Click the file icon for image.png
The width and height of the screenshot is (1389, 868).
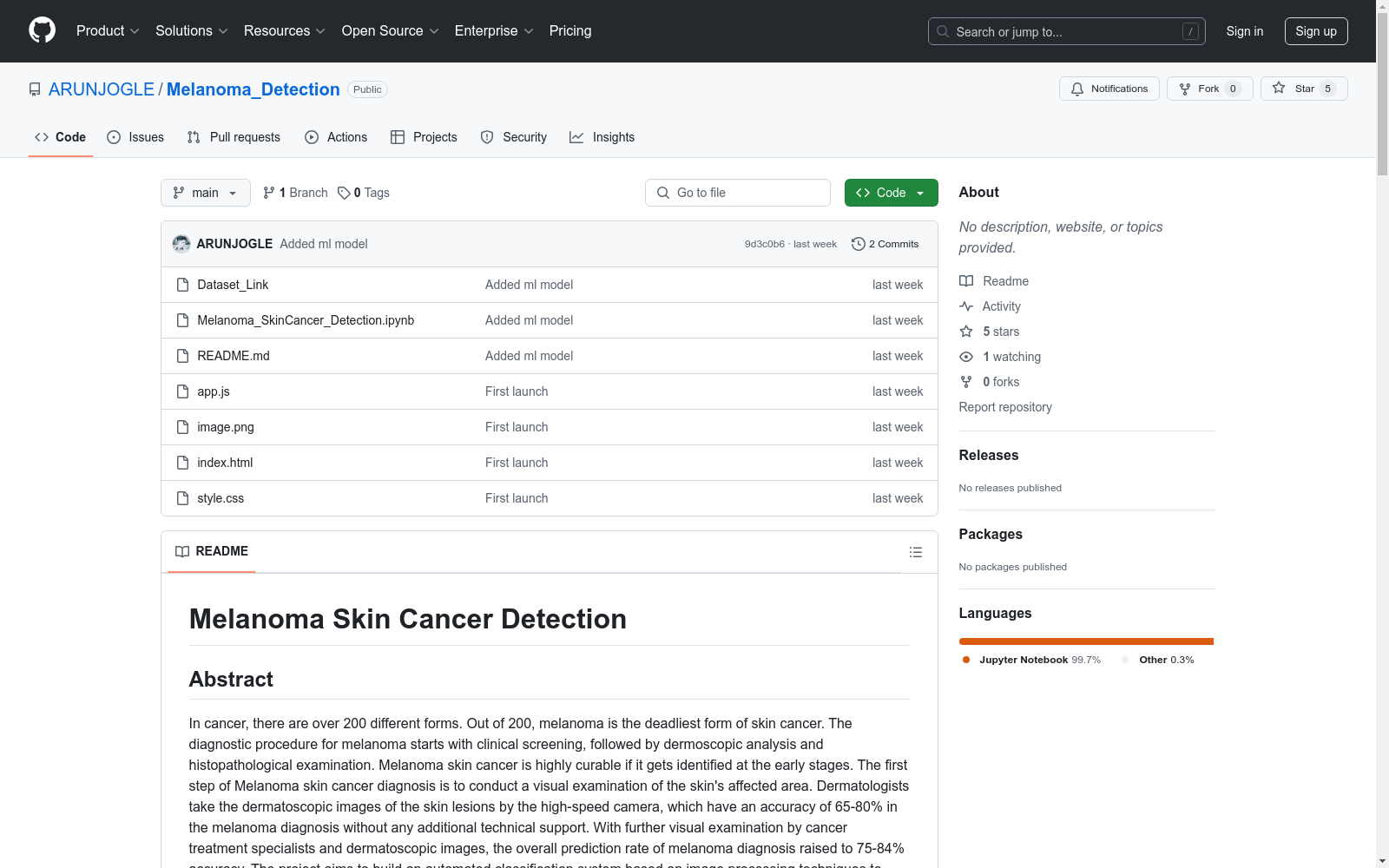(182, 427)
